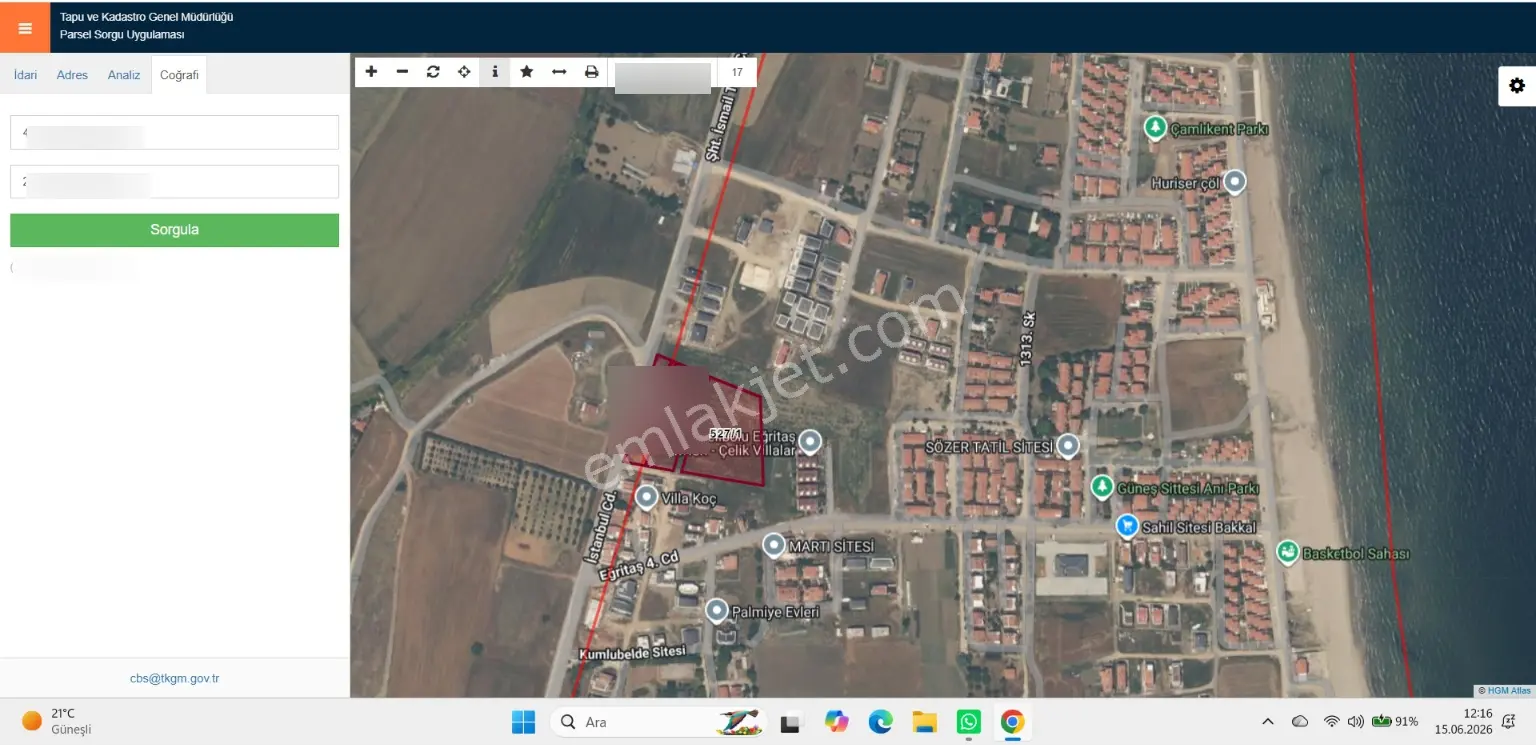The width and height of the screenshot is (1536, 745).
Task: Open Task View in the taskbar
Action: click(x=792, y=721)
